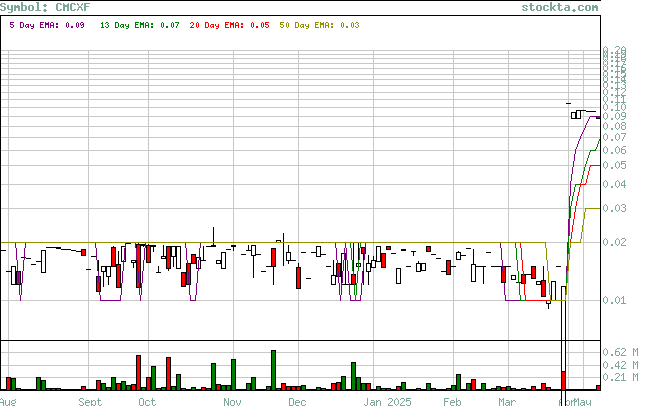Click the 'Symbol: CMCXF' title text
The image size is (655, 406).
click(x=45, y=7)
